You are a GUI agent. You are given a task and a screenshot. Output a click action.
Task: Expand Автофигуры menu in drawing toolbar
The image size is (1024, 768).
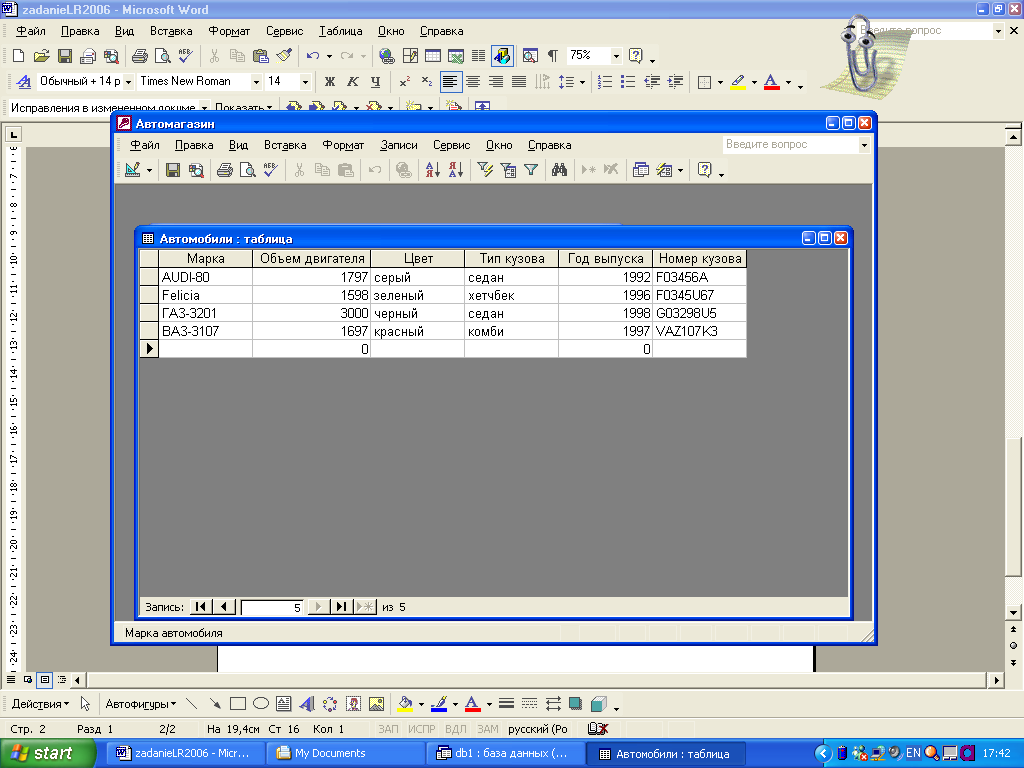pyautogui.click(x=140, y=704)
